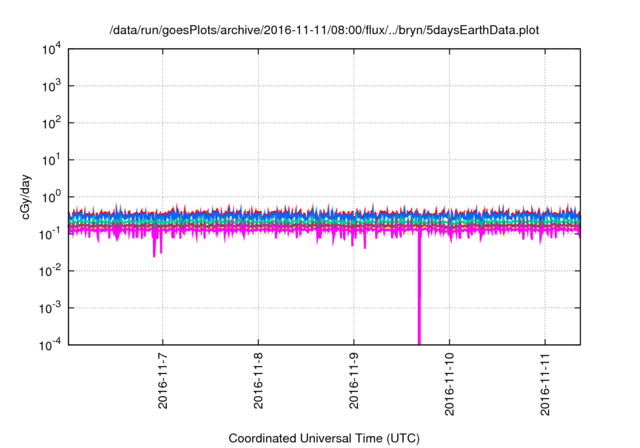Select the 2016-11-8 date tick label
The width and height of the screenshot is (640, 448).
[258, 381]
